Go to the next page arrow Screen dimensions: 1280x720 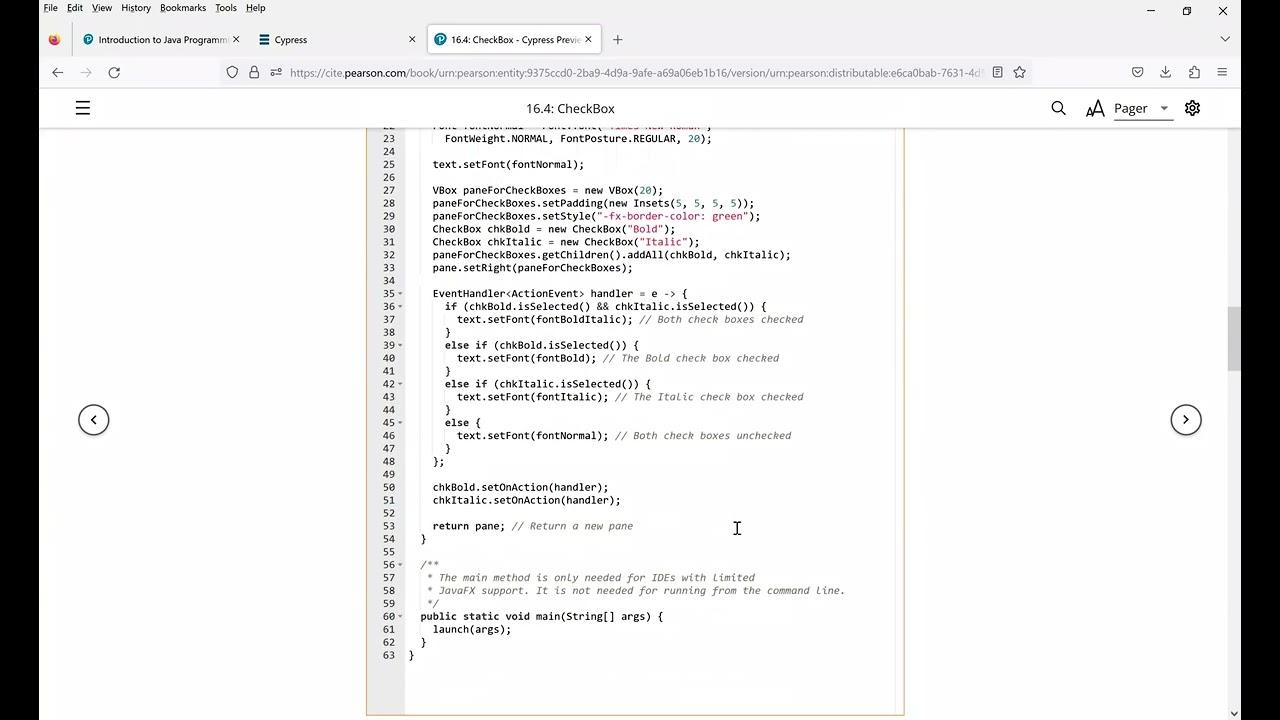click(1186, 419)
